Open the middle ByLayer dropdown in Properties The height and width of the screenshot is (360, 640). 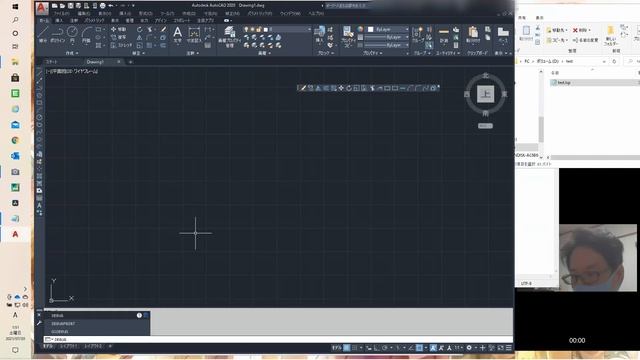pos(387,37)
